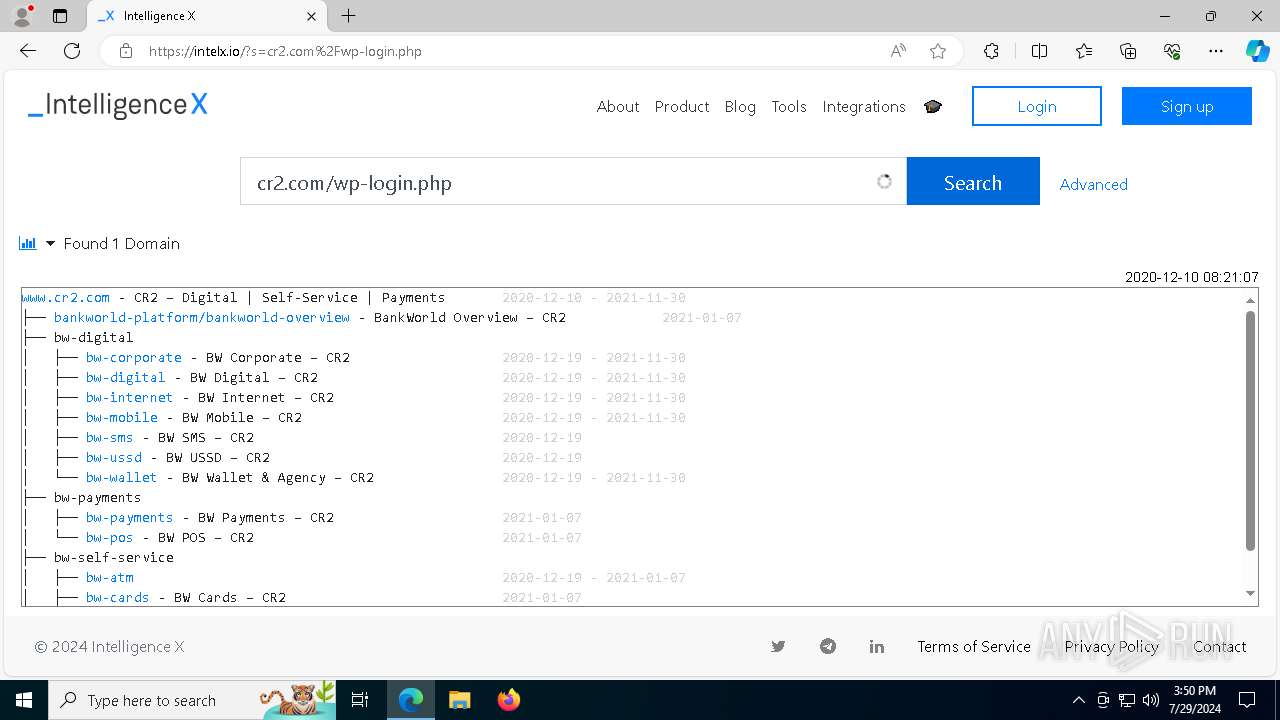Image resolution: width=1280 pixels, height=720 pixels.
Task: Show statistics bar chart icon
Action: tap(28, 243)
